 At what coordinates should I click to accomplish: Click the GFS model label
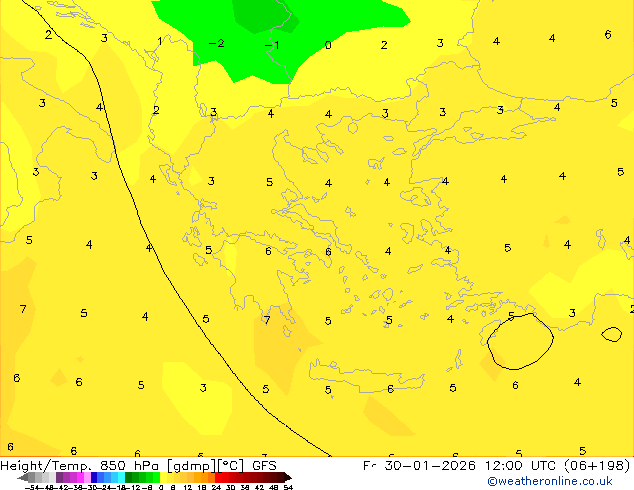tap(264, 466)
